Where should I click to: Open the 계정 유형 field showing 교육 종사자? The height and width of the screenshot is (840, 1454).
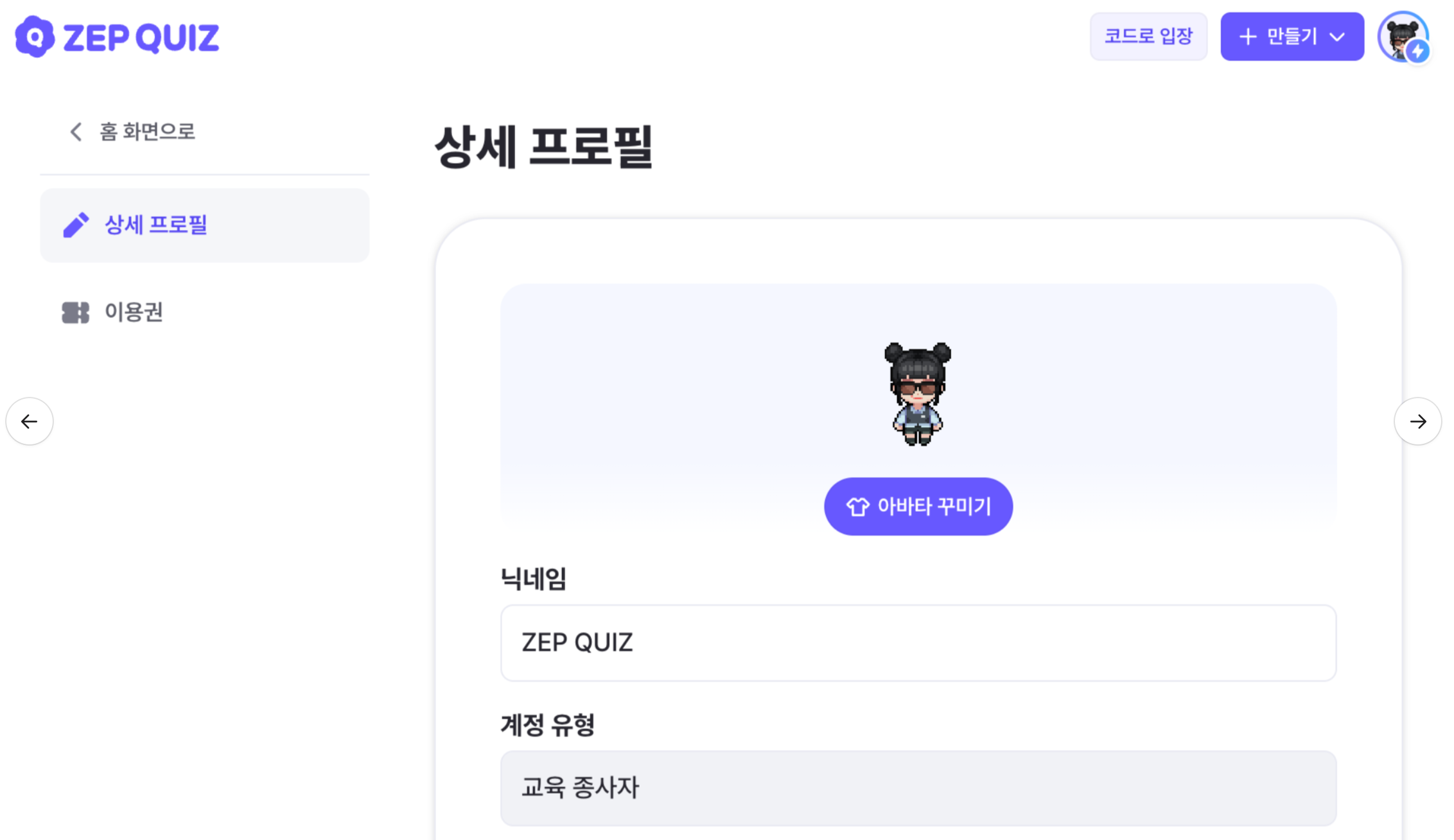(918, 788)
